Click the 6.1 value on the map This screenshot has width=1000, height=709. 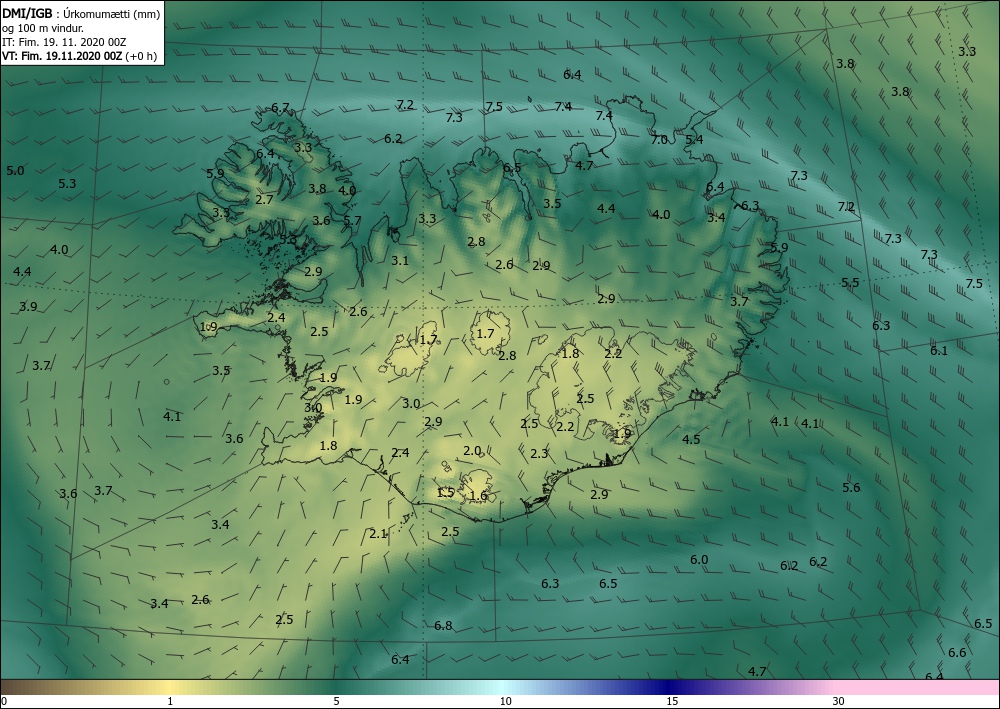click(x=939, y=350)
